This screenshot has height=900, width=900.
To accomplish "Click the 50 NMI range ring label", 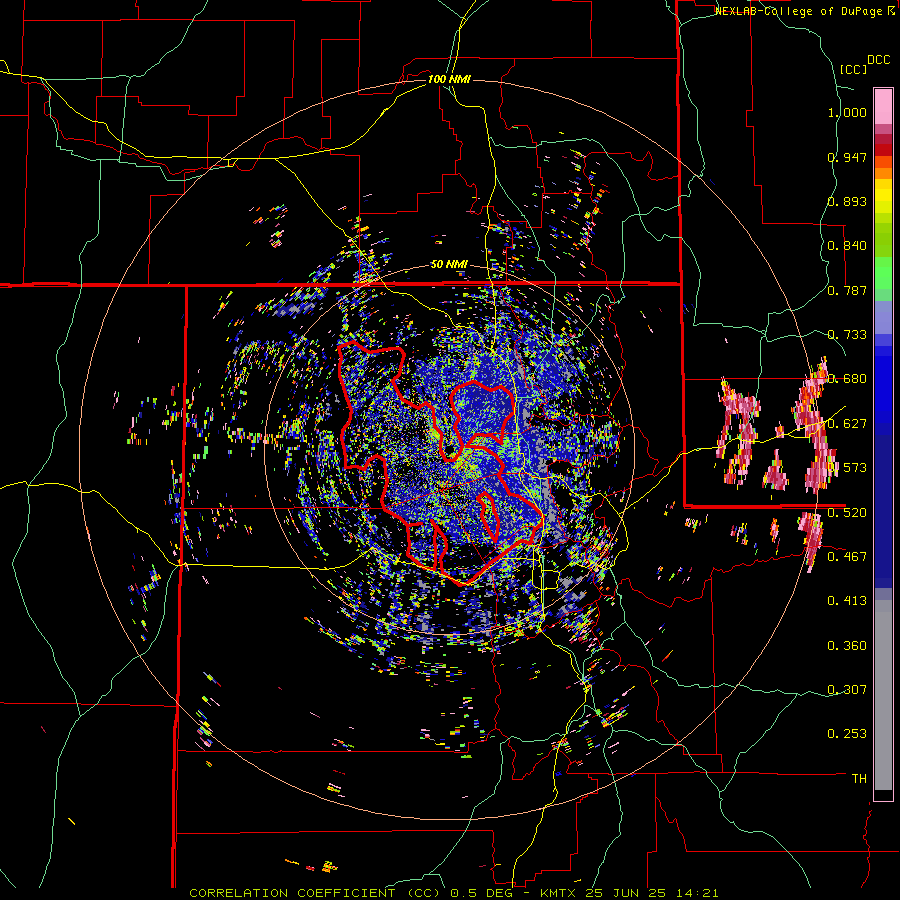I will click(x=449, y=265).
